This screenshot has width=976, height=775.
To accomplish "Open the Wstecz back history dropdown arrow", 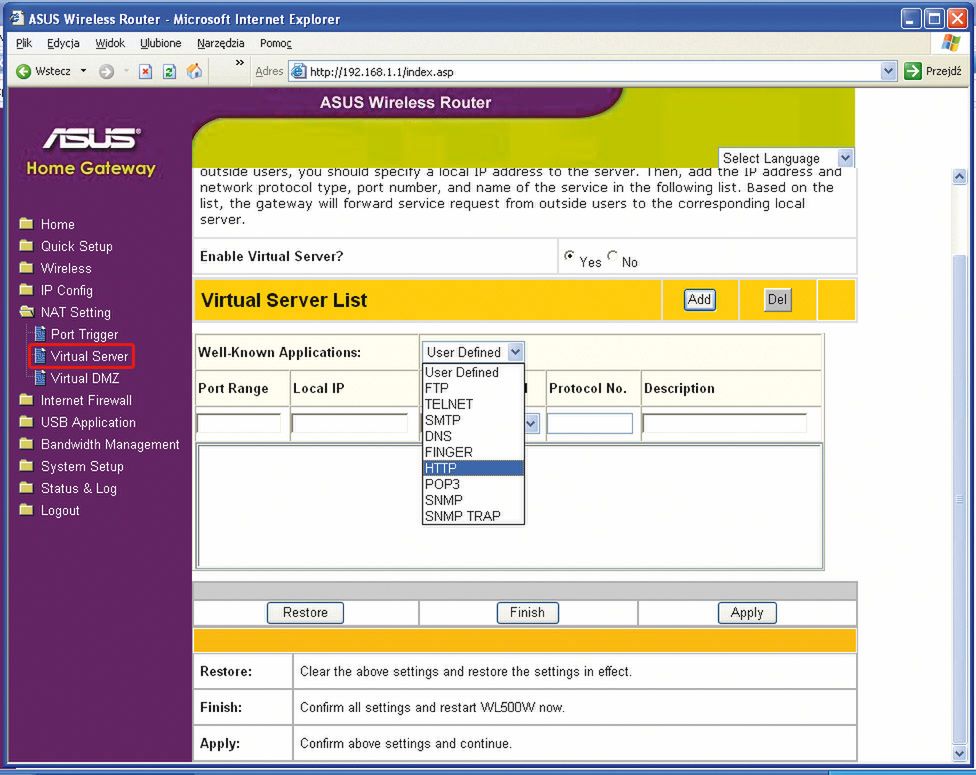I will pos(83,71).
